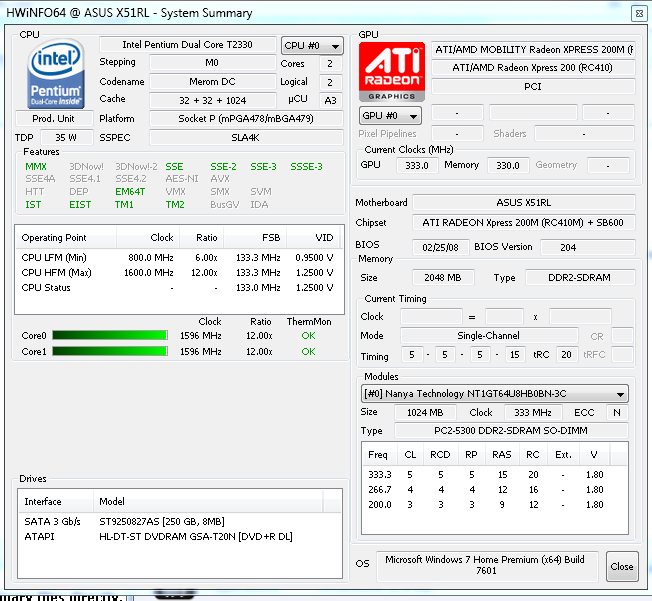Screen dimensions: 652x601
Task: Click the SSSE-3 feature label
Action: 306,166
